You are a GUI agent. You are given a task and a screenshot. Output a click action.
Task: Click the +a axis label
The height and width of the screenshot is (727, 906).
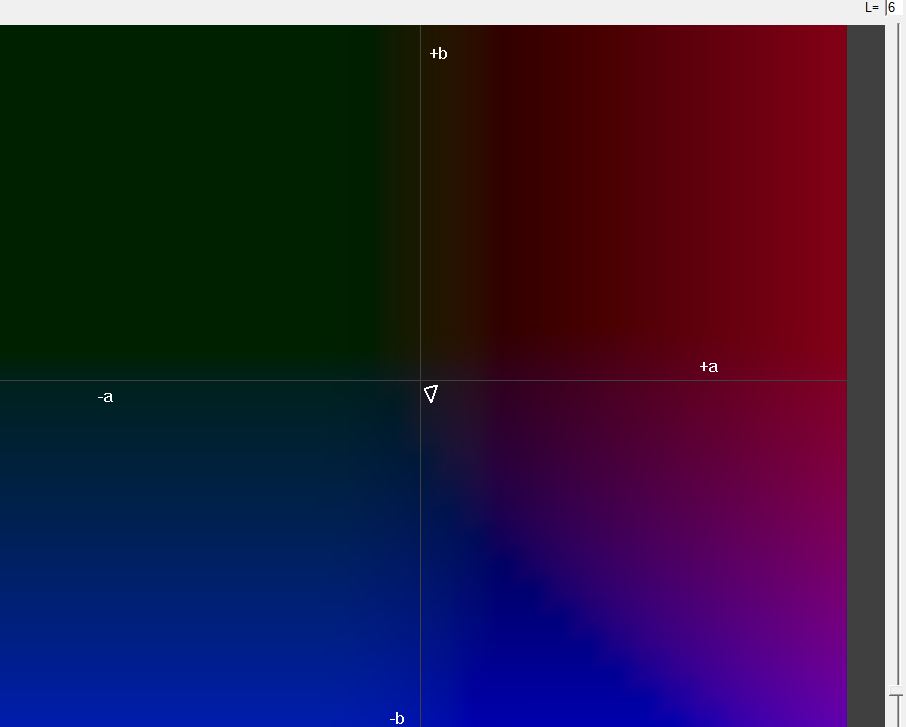point(708,367)
